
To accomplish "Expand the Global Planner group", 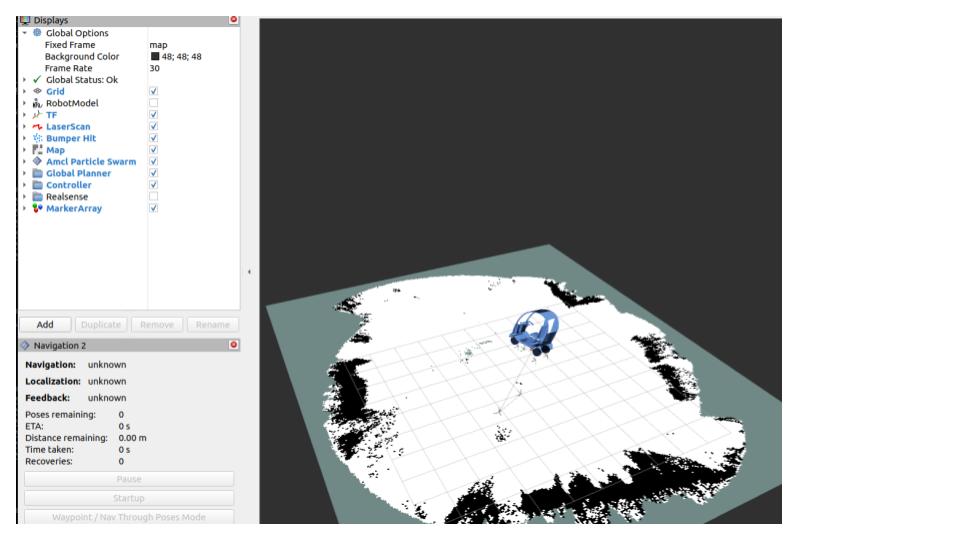I will (x=24, y=173).
